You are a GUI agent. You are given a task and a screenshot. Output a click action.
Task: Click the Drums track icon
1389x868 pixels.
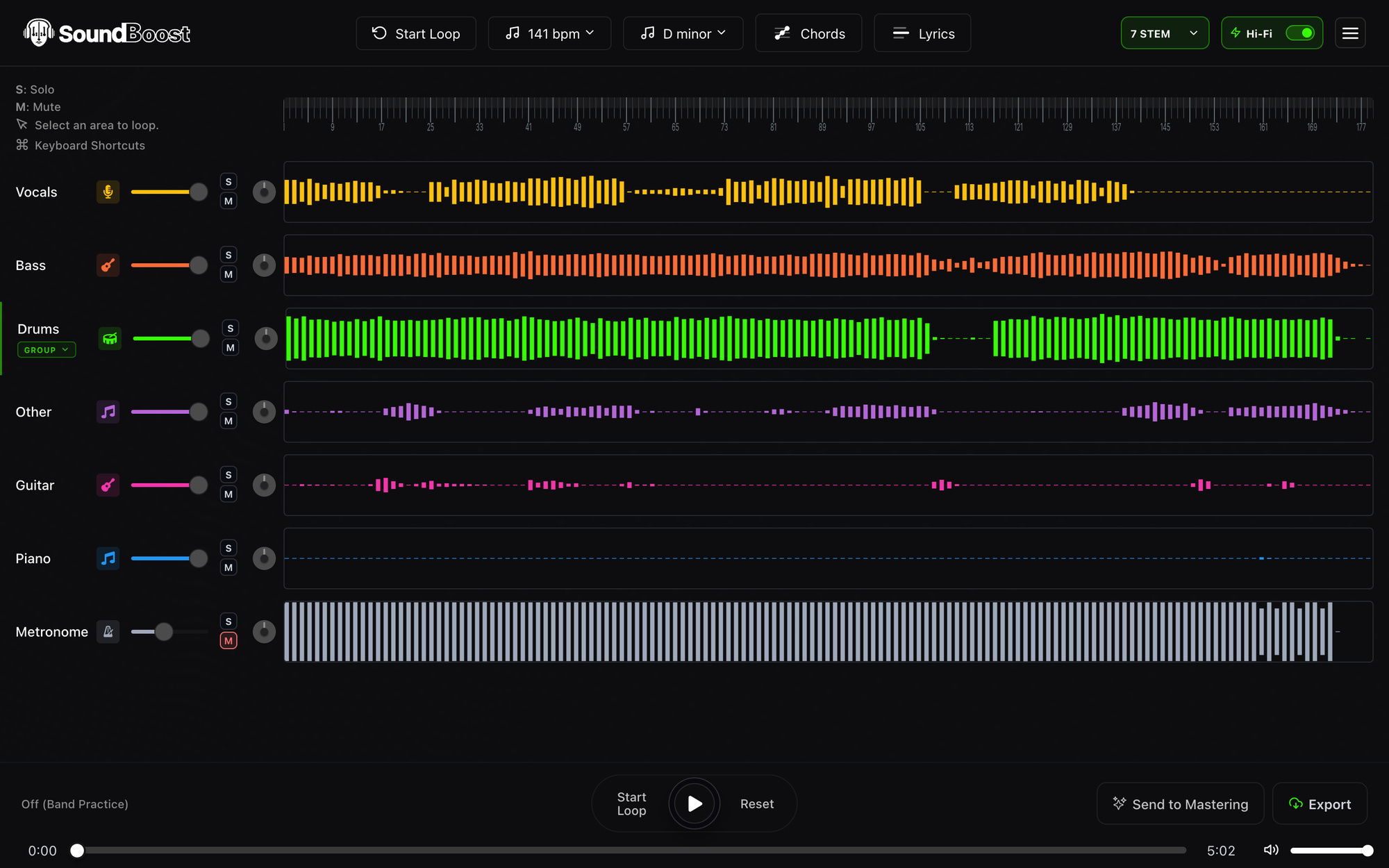110,338
